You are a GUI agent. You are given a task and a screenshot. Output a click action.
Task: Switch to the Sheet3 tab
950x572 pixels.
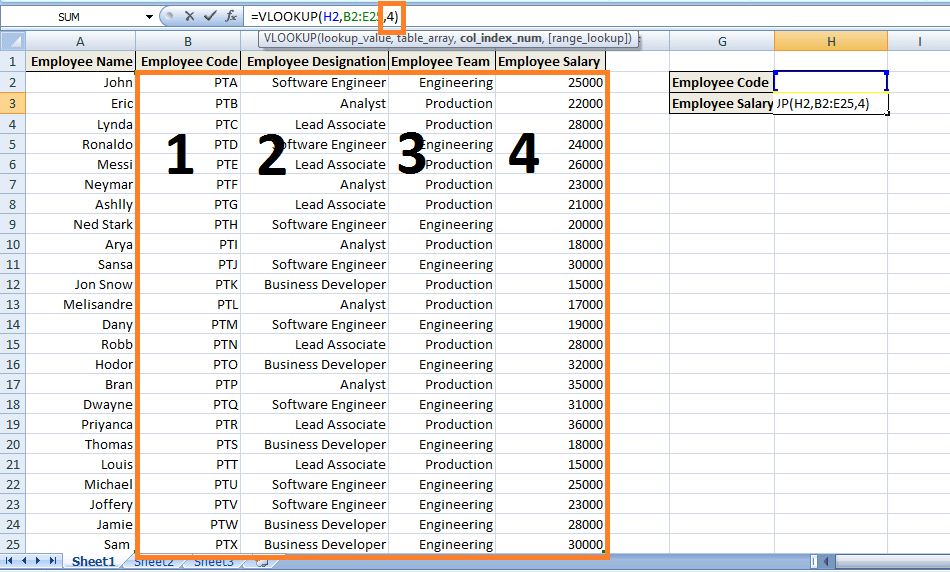click(214, 563)
